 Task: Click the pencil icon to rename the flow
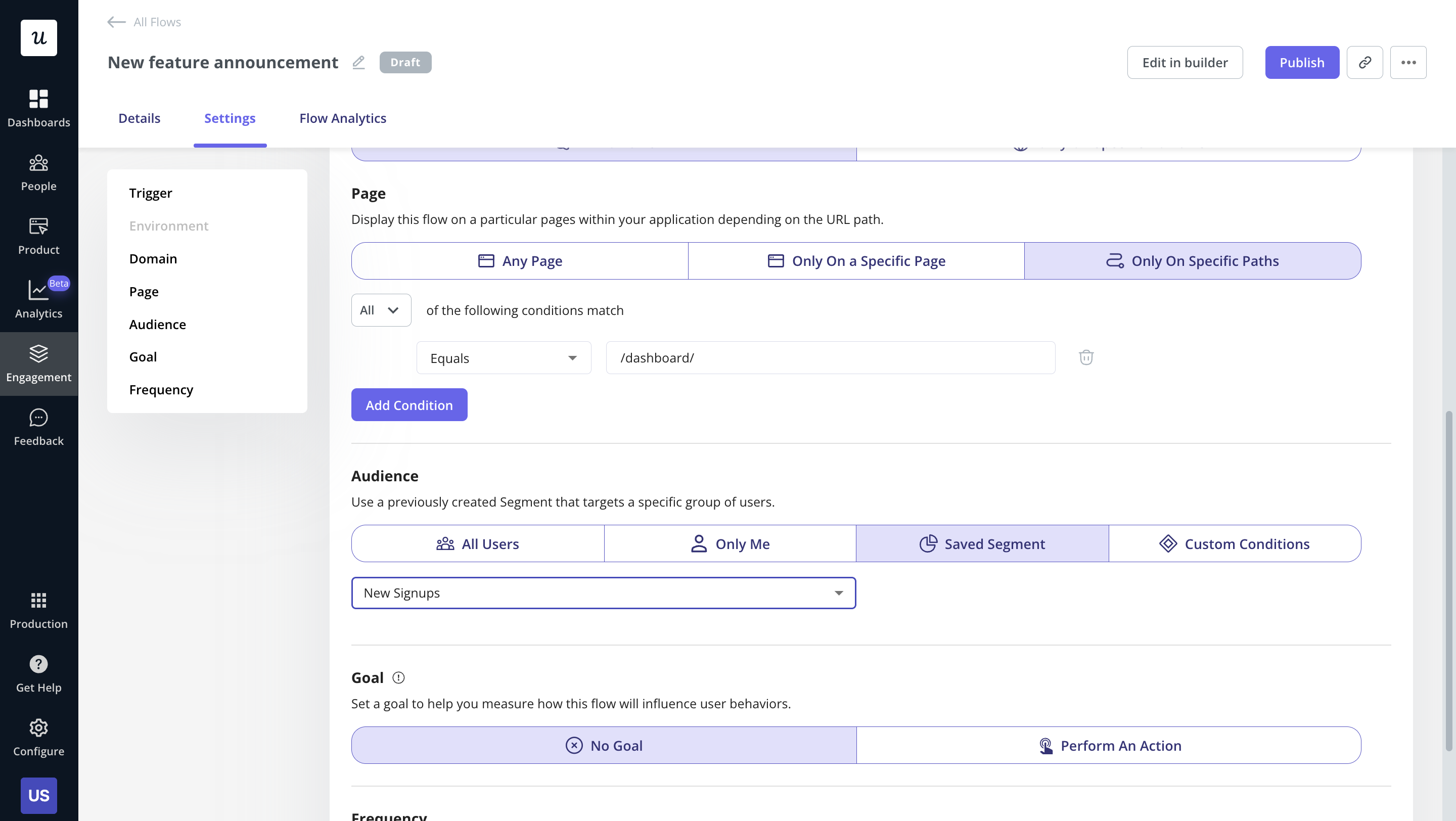click(x=358, y=62)
